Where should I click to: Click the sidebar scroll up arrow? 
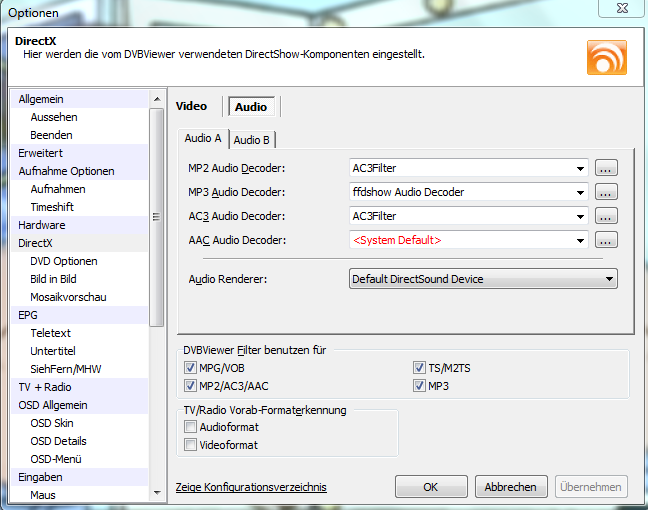[157, 99]
